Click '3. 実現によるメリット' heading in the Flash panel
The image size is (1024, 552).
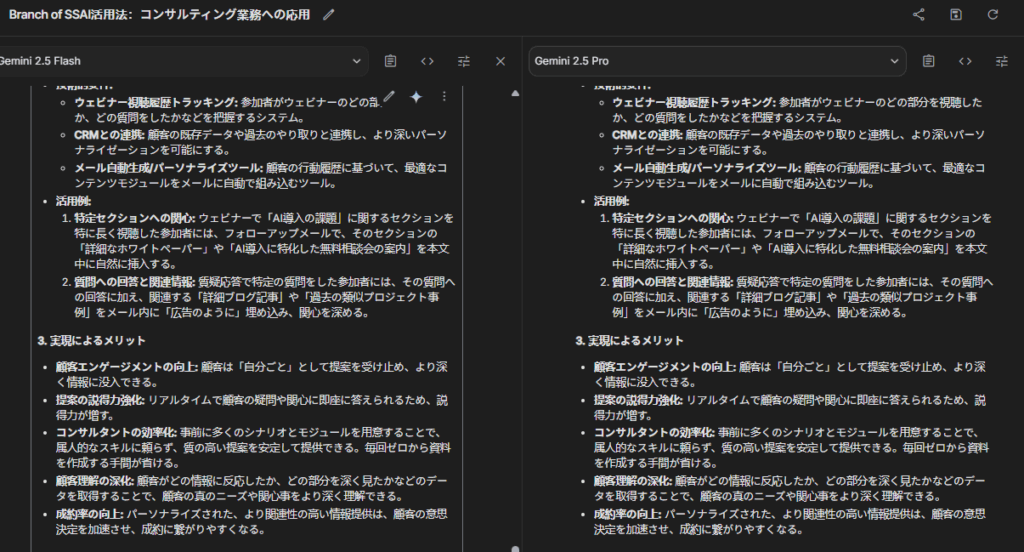coord(91,340)
